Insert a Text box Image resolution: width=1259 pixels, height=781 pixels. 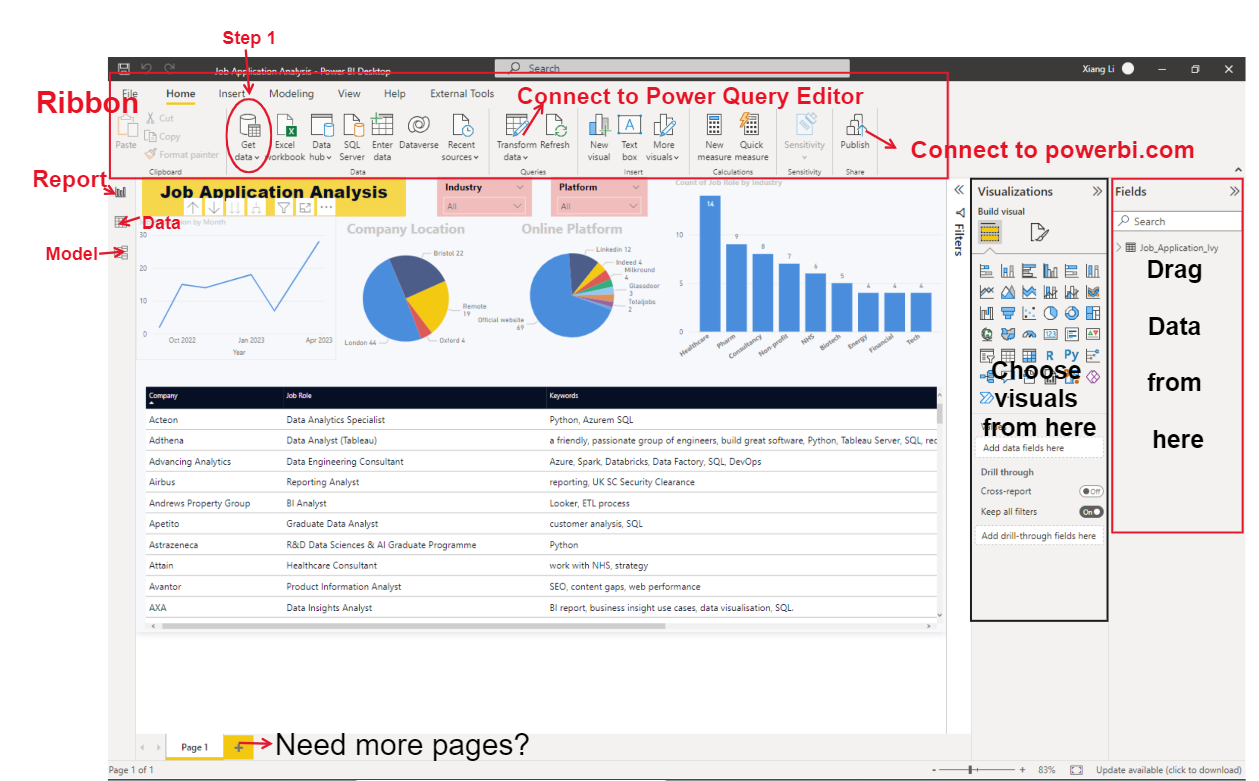(629, 128)
